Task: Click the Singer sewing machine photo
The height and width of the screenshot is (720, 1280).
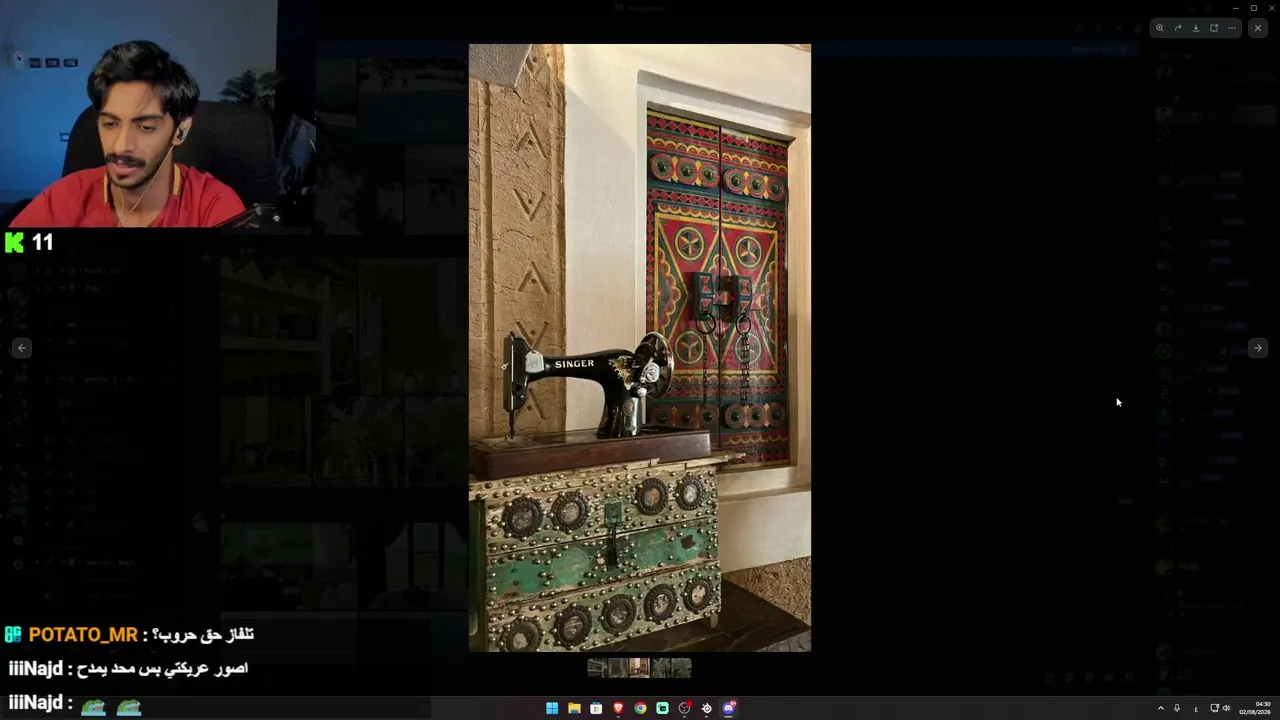Action: [x=640, y=348]
